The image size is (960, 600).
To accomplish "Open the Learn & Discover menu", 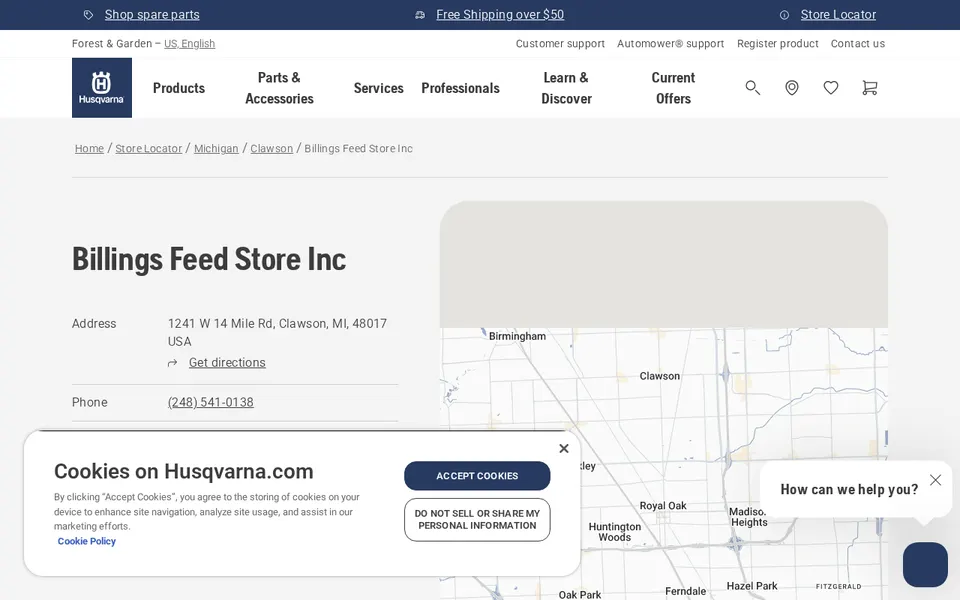I will point(566,88).
